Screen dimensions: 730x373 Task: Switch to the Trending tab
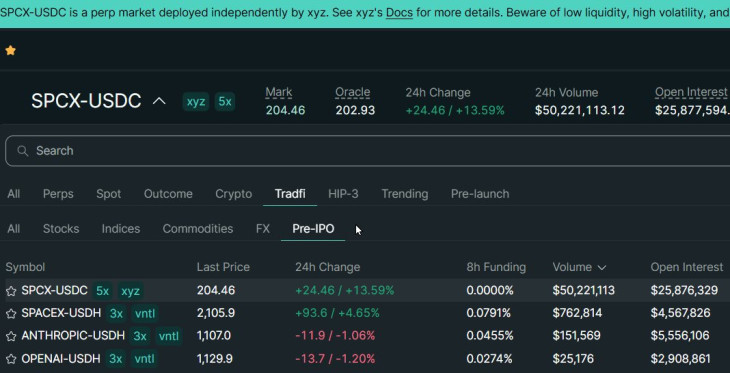(405, 194)
